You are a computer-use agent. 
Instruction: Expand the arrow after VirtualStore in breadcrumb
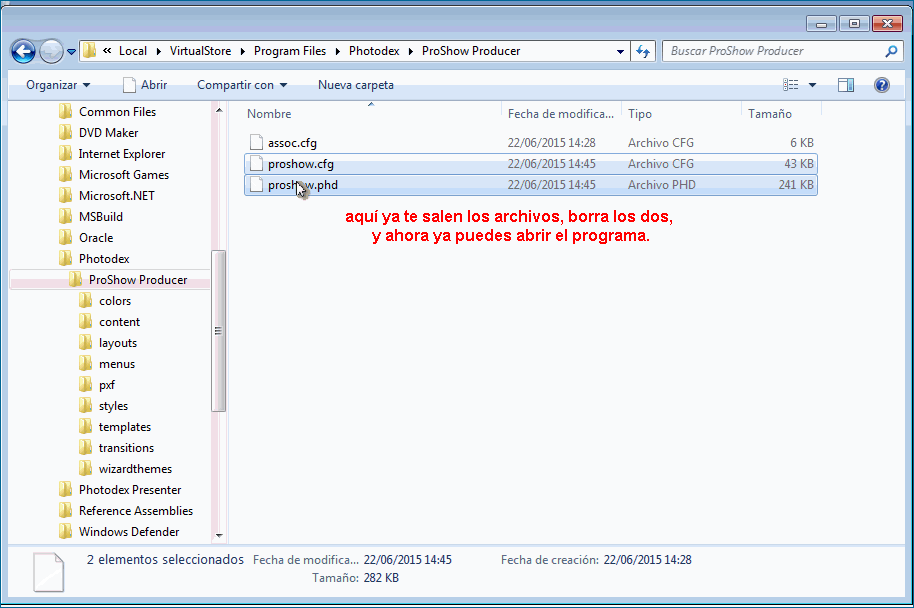tap(242, 51)
